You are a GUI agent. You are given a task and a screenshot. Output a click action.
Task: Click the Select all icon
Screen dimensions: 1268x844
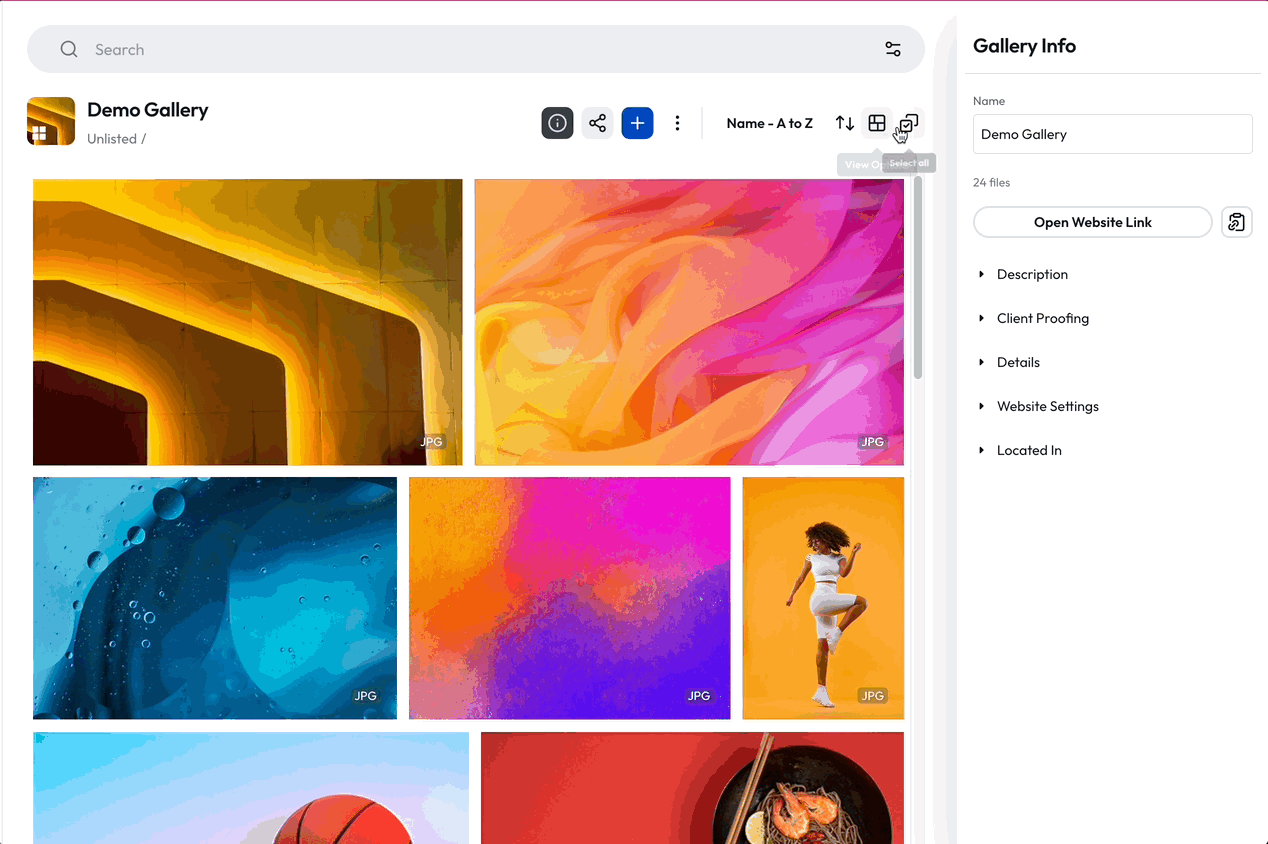[x=909, y=123]
